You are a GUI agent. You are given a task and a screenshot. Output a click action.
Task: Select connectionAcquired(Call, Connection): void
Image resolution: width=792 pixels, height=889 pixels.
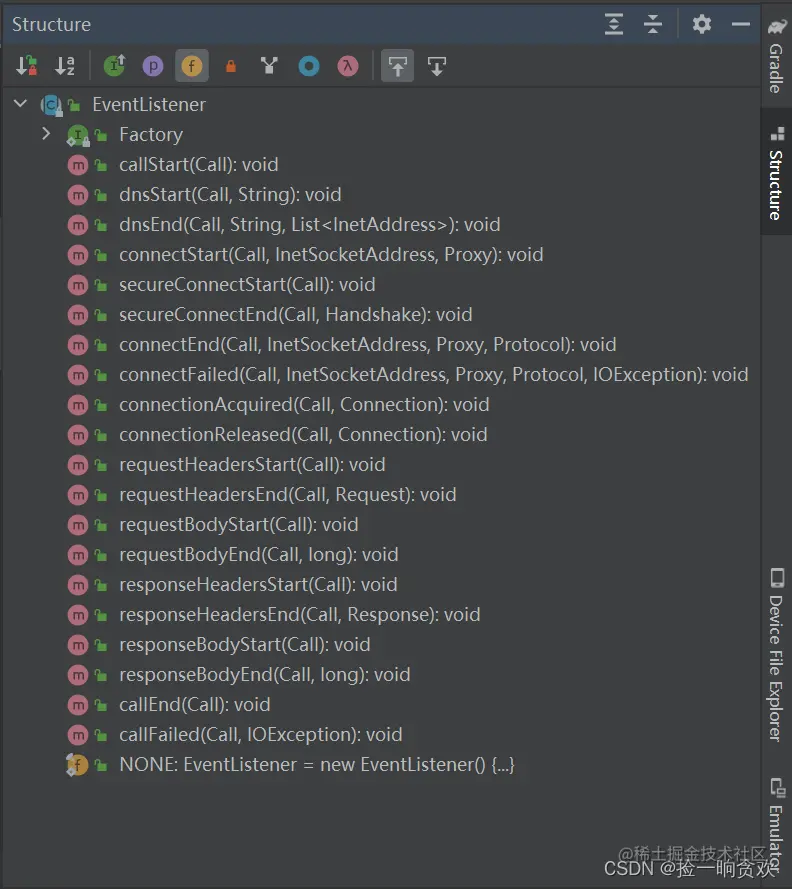[x=304, y=405]
